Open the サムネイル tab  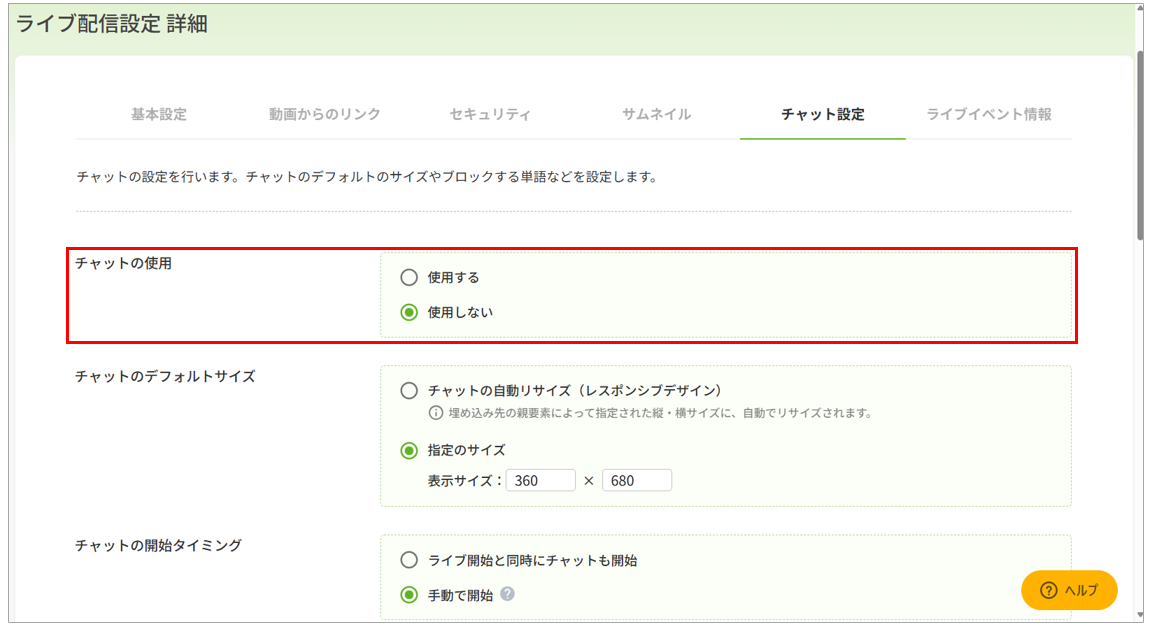pos(656,114)
